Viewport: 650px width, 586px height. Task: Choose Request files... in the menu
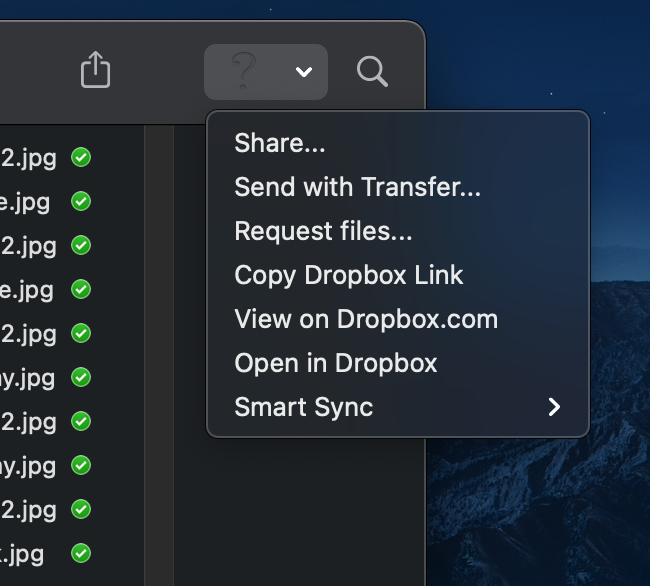coord(398,231)
